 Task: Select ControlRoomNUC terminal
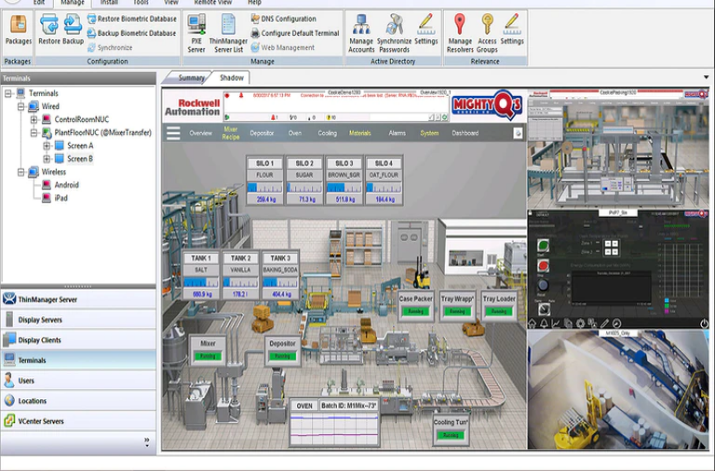coord(81,120)
